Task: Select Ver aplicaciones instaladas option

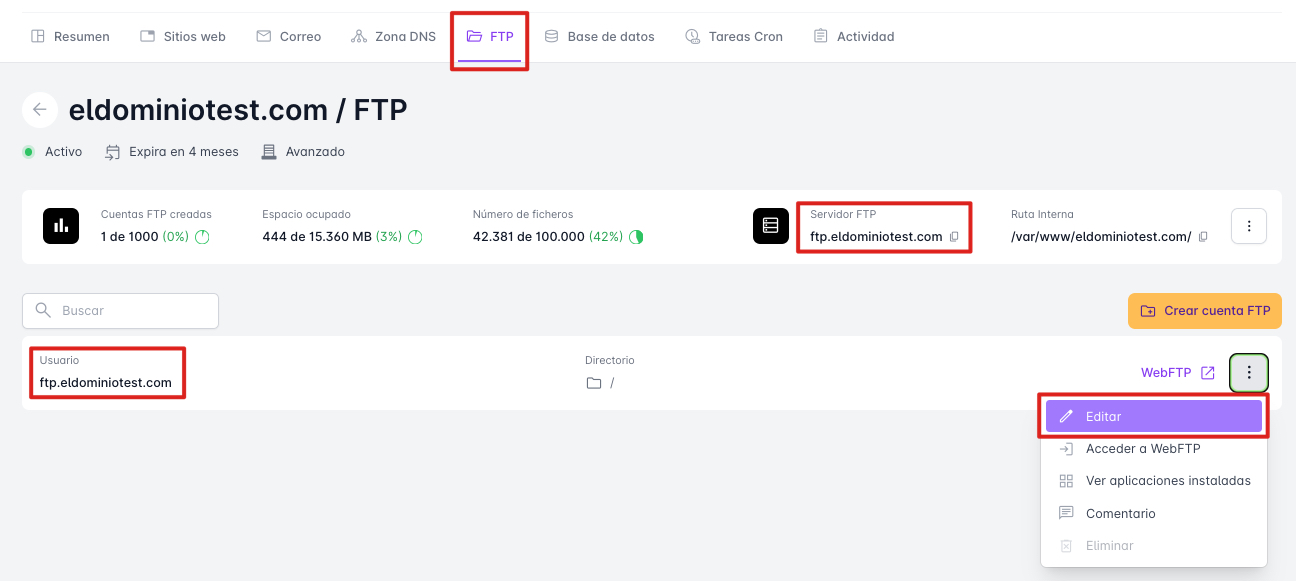Action: click(1167, 481)
